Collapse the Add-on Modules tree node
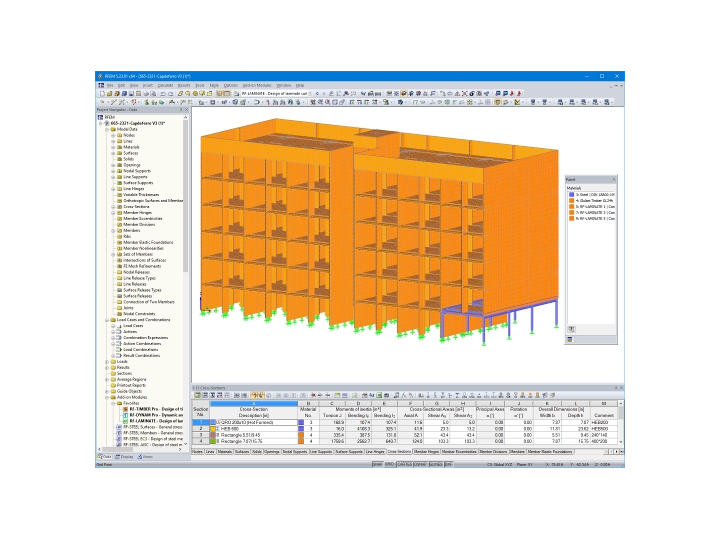Screen dimensions: 720x540 (107, 397)
